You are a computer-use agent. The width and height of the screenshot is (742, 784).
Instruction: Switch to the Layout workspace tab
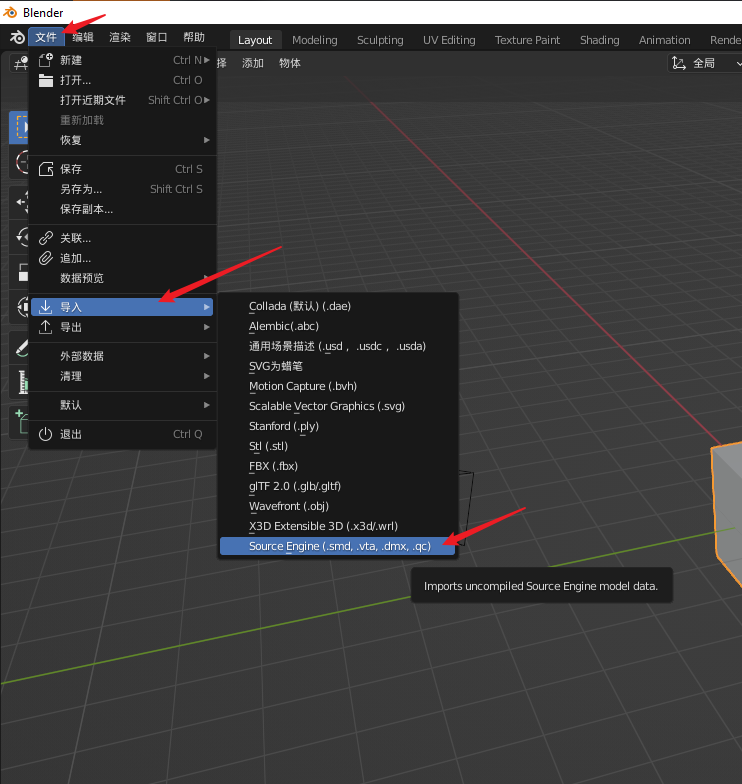pos(255,40)
